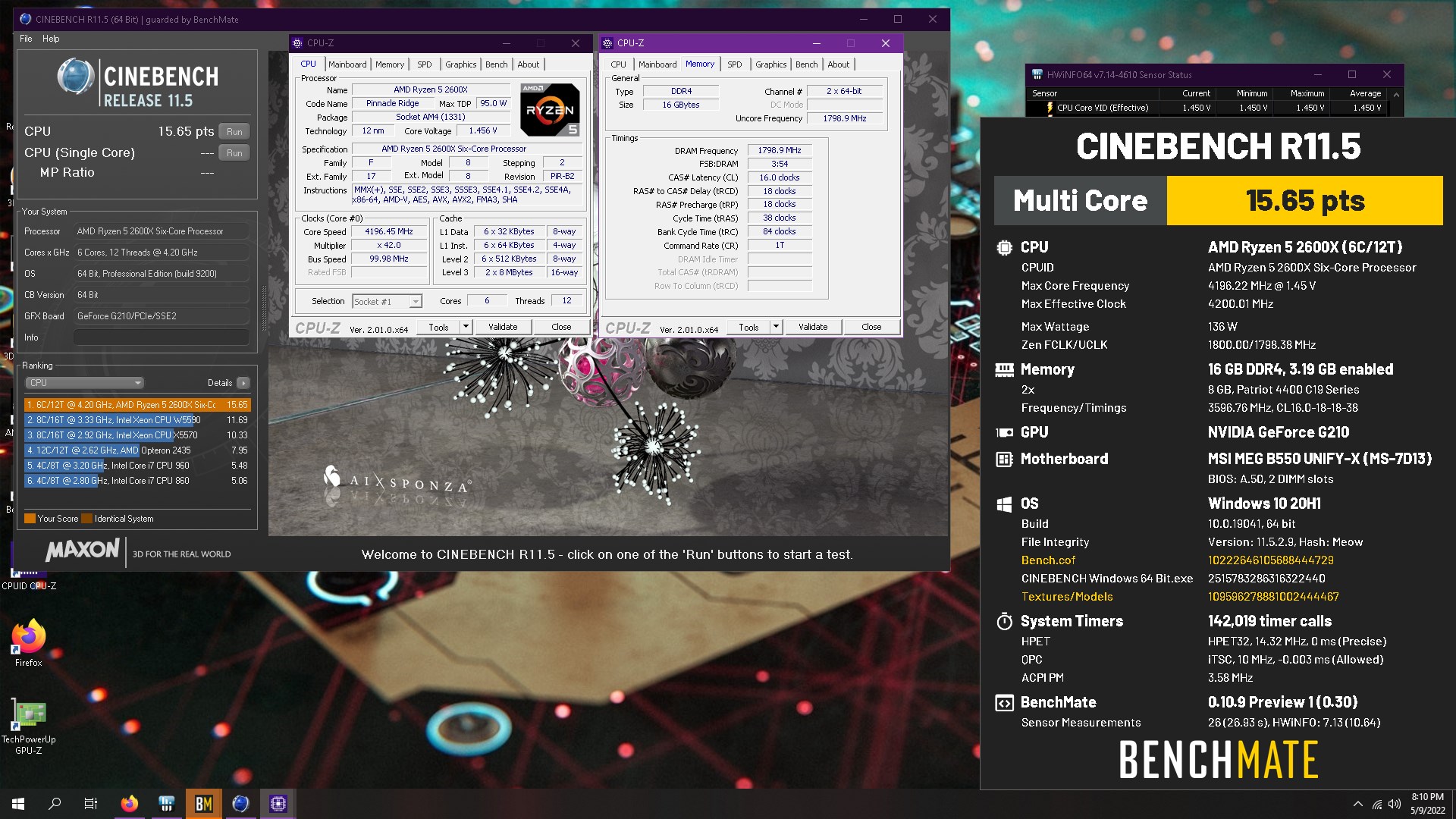This screenshot has width=1456, height=819.
Task: Open Firefox from the taskbar
Action: [x=130, y=804]
